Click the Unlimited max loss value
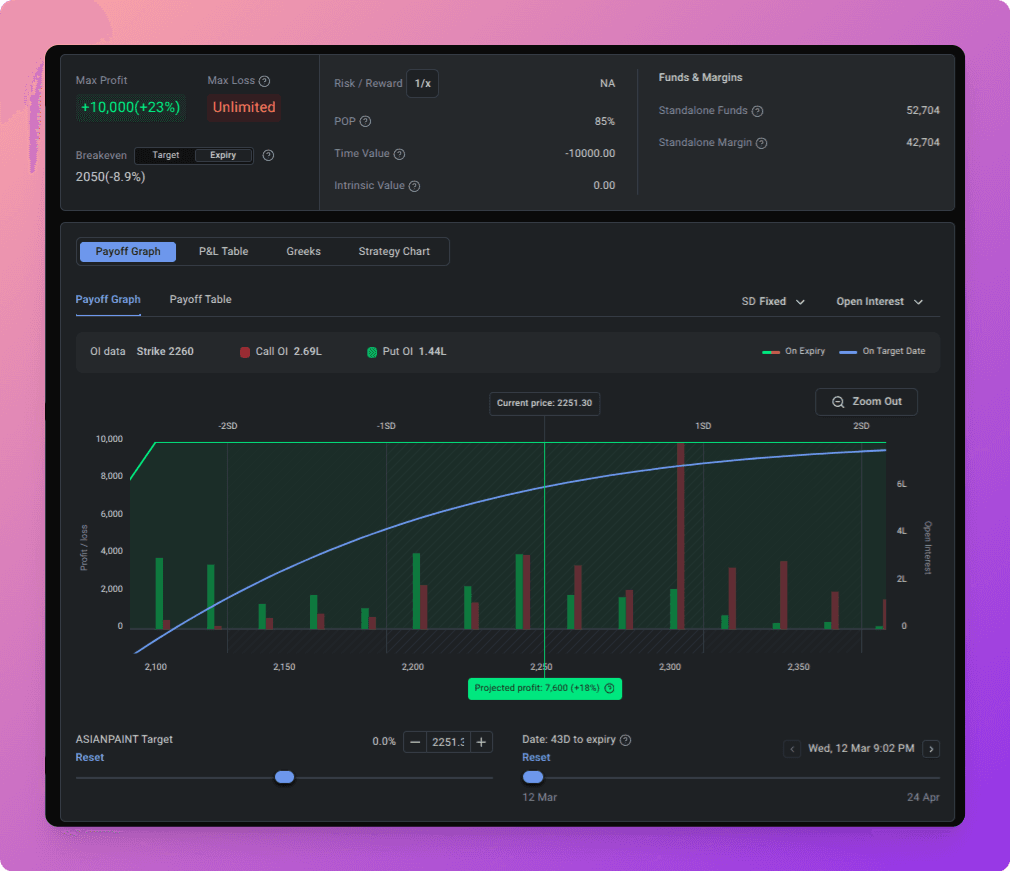 (244, 108)
